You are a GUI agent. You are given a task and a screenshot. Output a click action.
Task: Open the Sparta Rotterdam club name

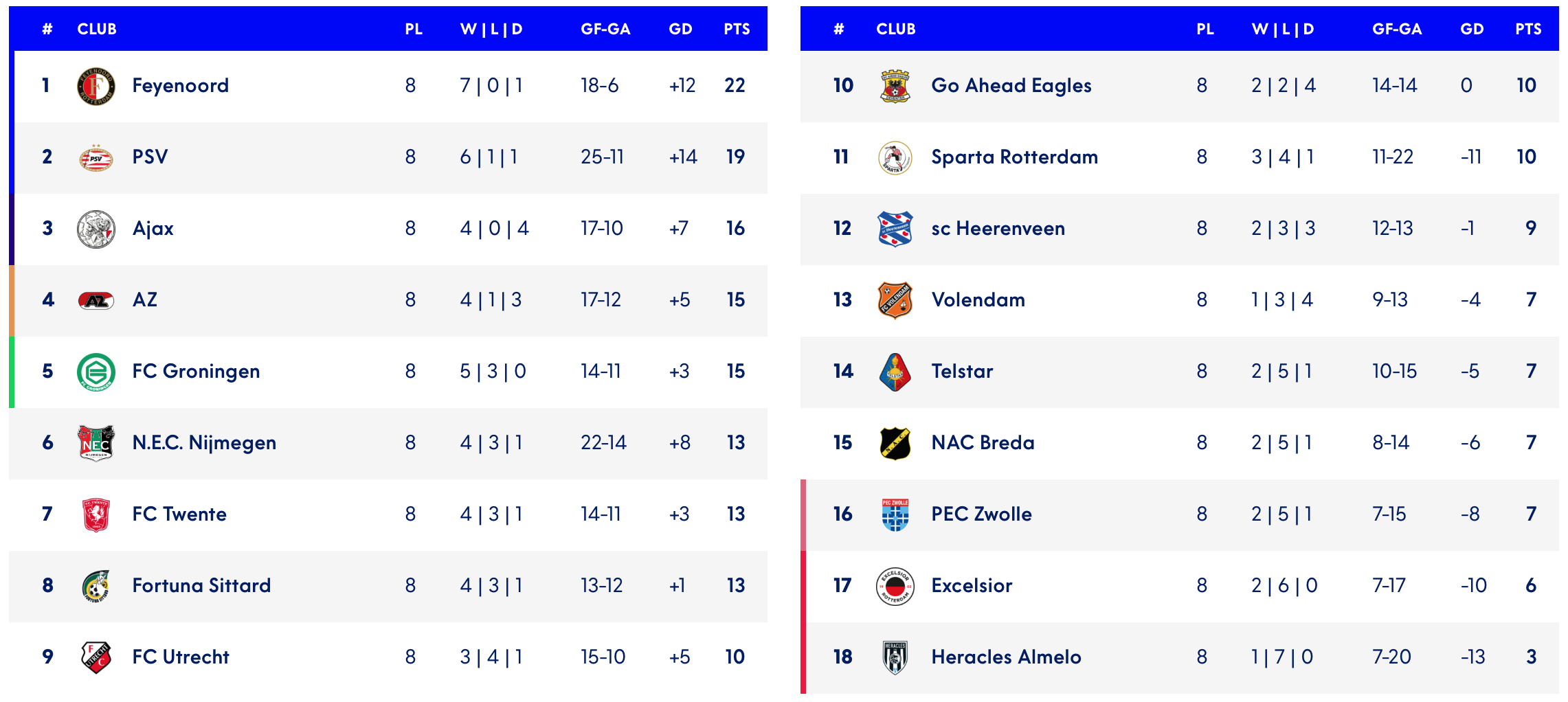(x=1014, y=157)
